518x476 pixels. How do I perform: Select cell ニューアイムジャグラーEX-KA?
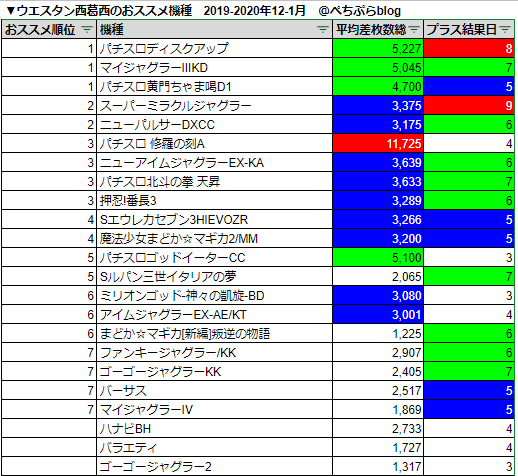point(214,162)
